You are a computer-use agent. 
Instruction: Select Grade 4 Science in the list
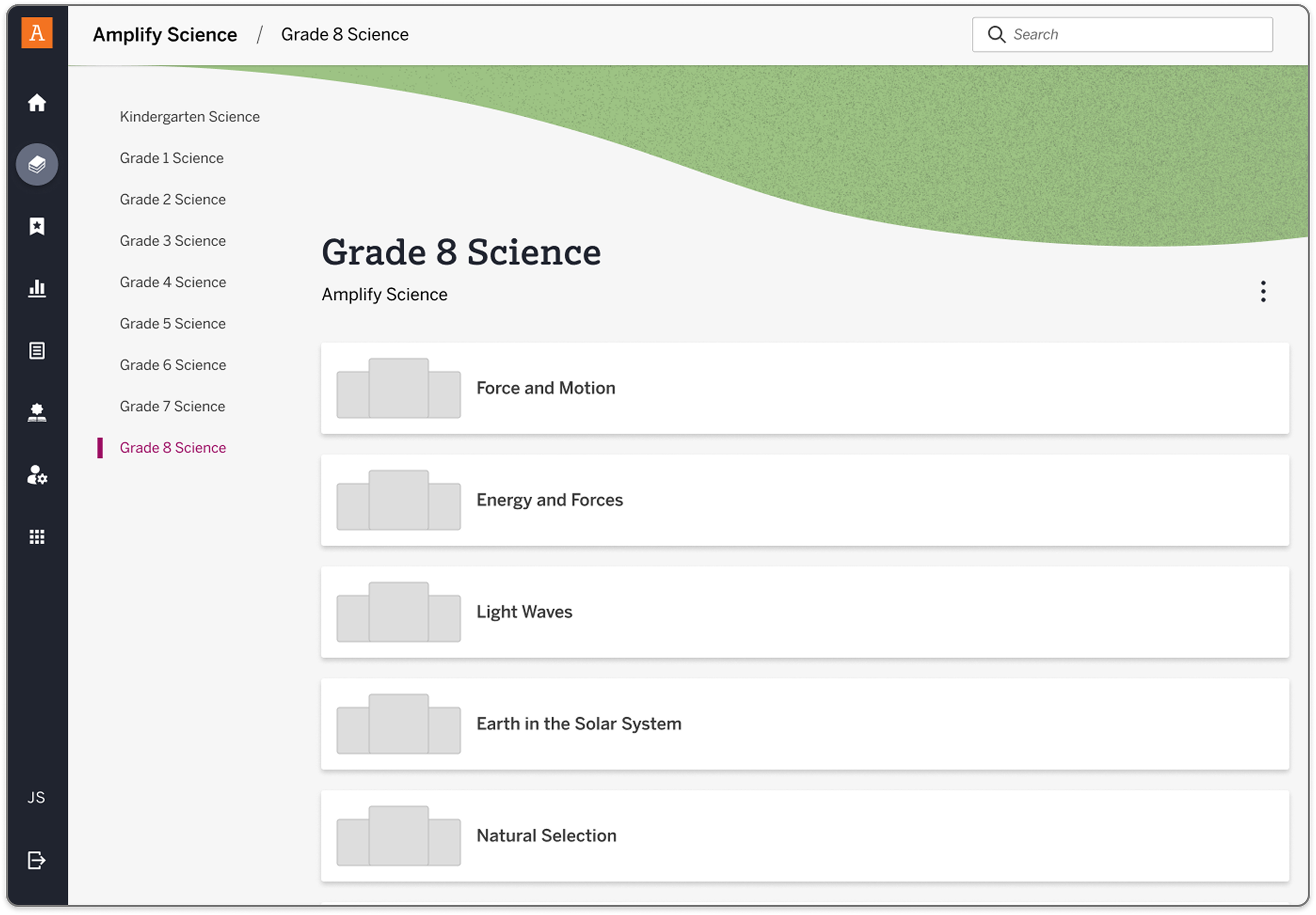pyautogui.click(x=173, y=282)
